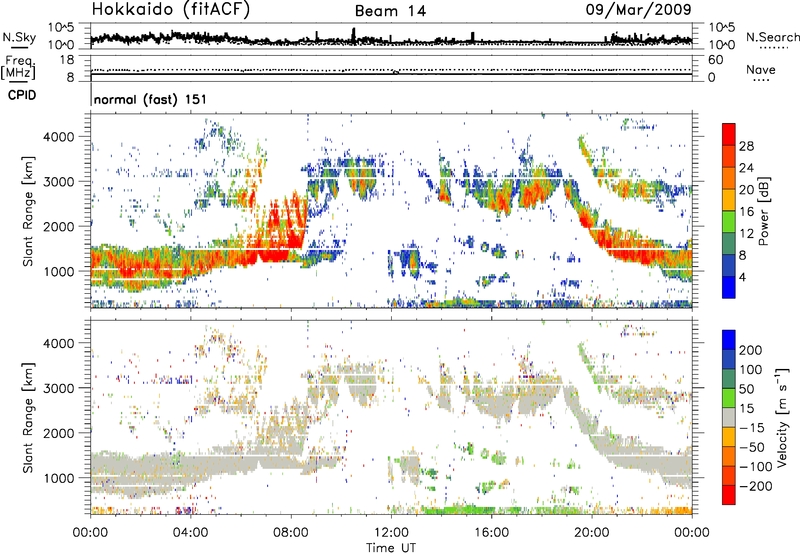Click 'normal (fast) 151' text

[x=151, y=99]
